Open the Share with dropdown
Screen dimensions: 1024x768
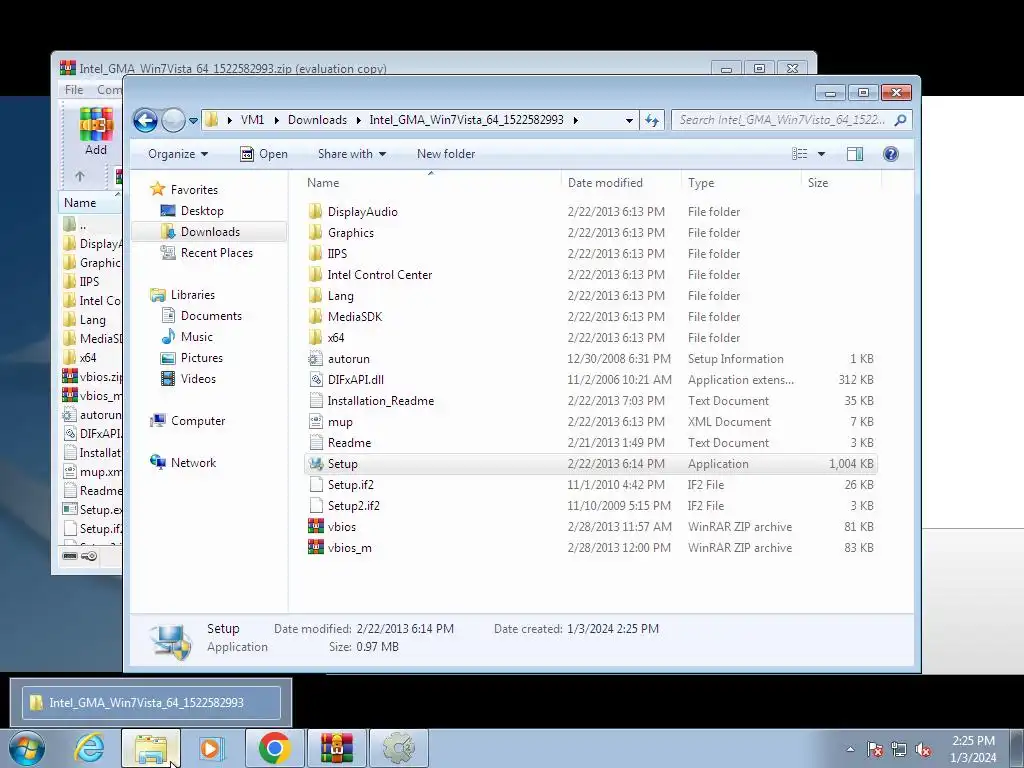(352, 154)
